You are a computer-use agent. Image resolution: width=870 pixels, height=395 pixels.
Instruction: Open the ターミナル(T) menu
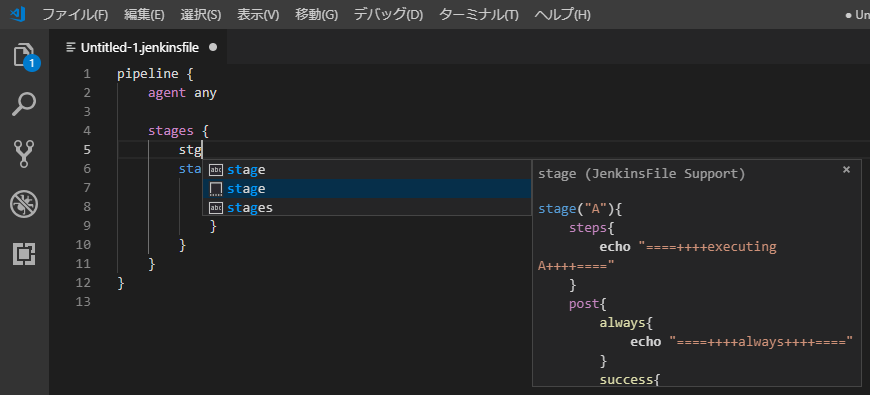(x=479, y=15)
